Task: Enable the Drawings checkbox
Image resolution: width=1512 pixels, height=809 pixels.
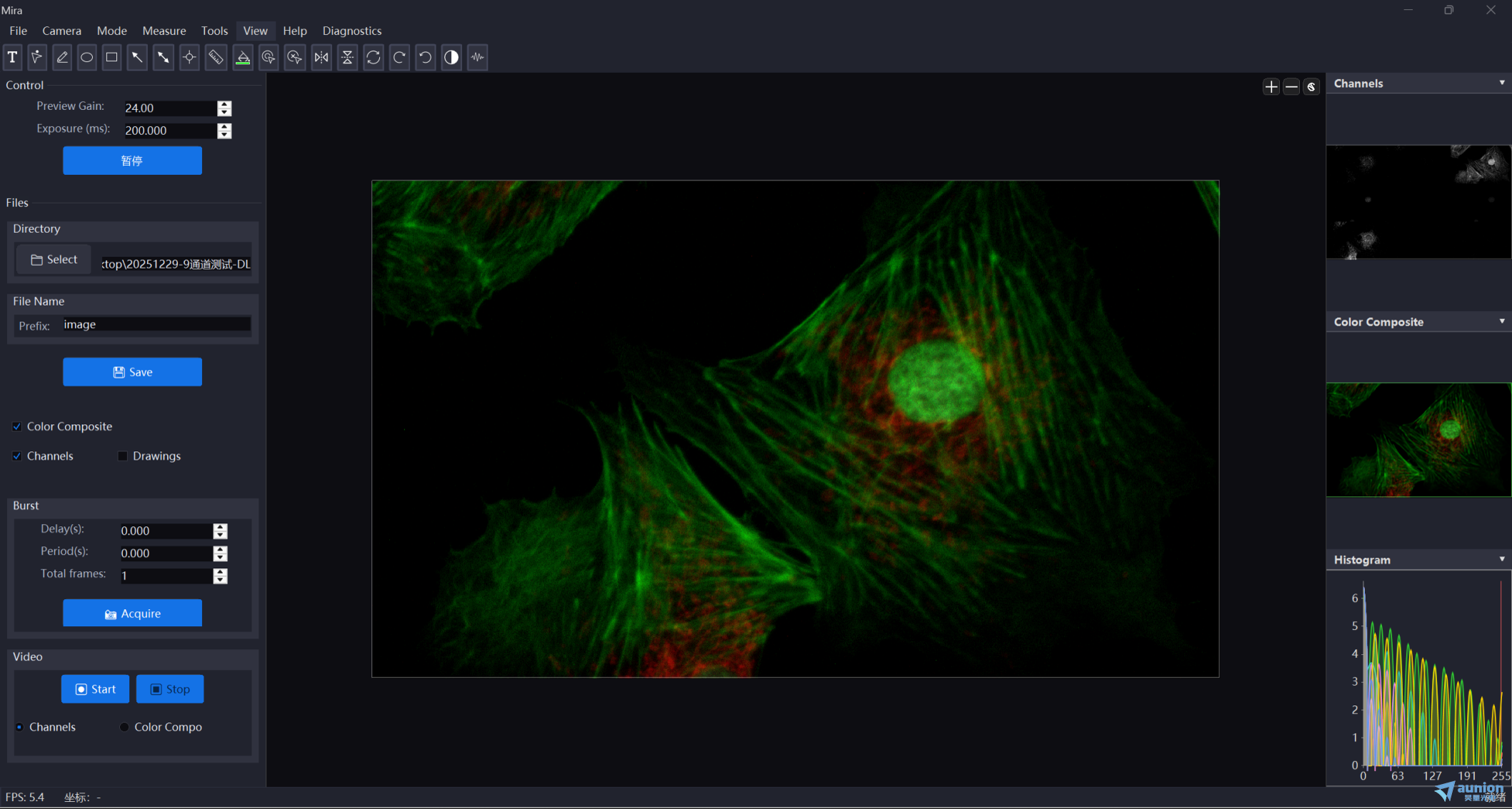Action: point(123,456)
